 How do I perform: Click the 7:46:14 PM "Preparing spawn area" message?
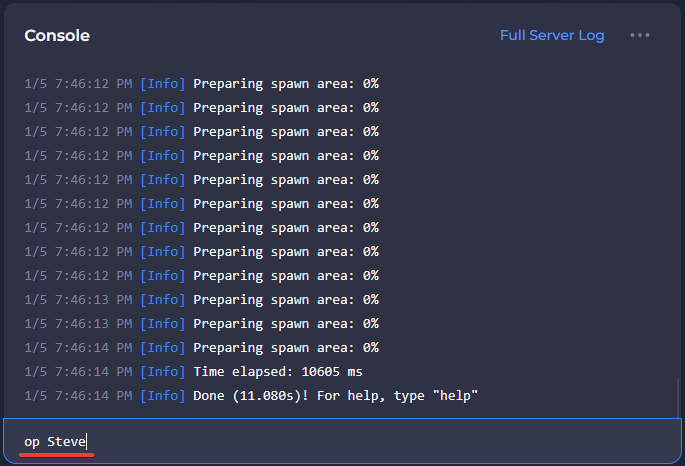point(285,348)
